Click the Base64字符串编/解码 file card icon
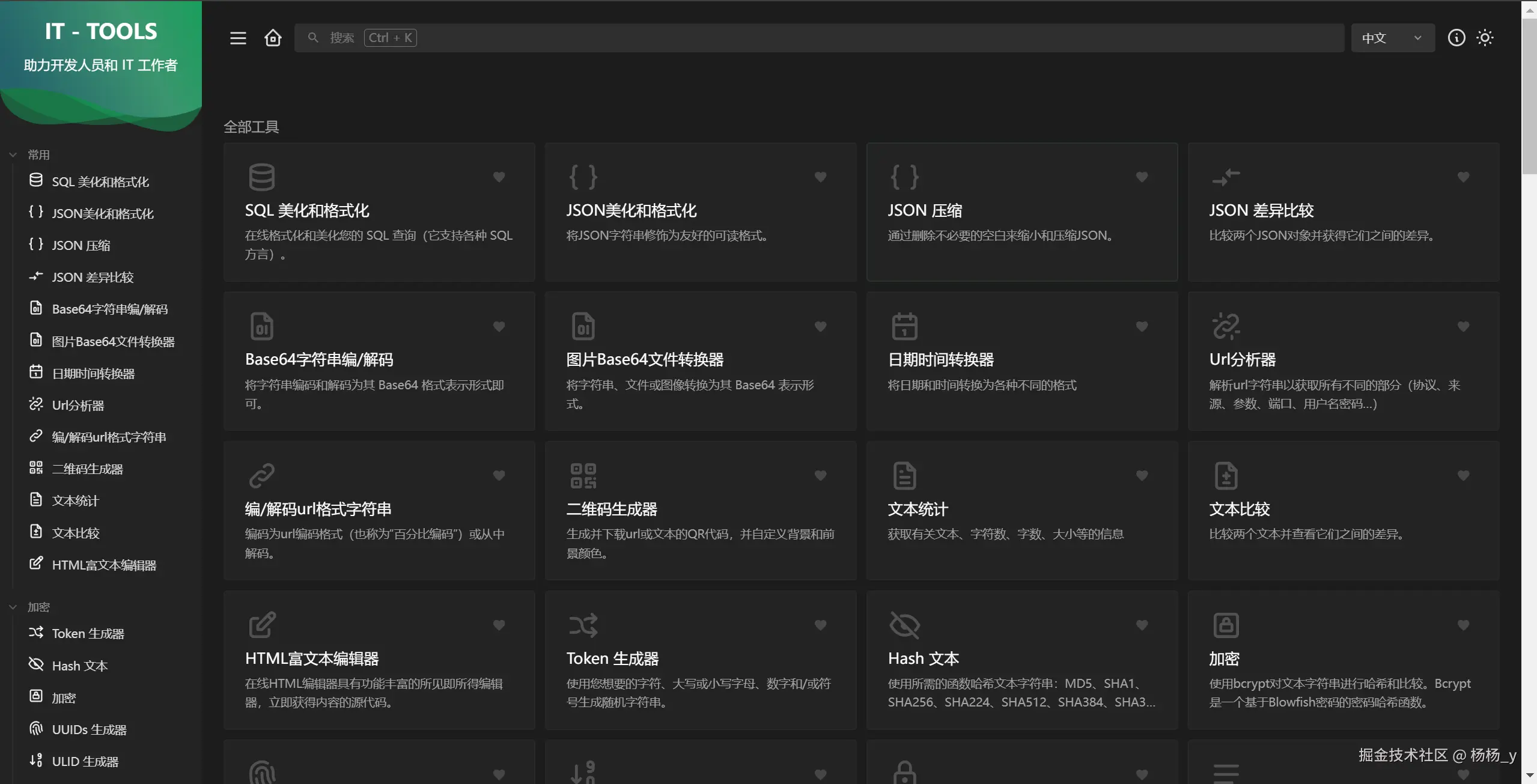This screenshot has height=784, width=1537. tap(261, 326)
